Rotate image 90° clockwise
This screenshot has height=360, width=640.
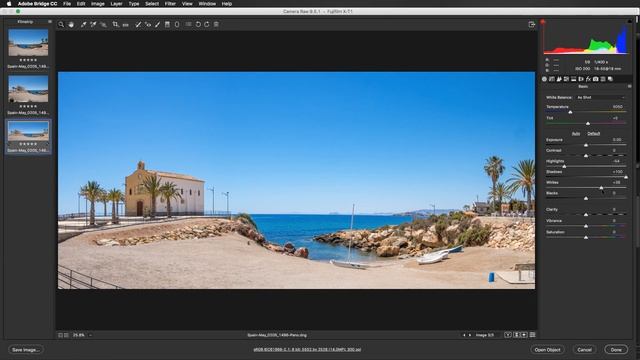pyautogui.click(x=207, y=24)
